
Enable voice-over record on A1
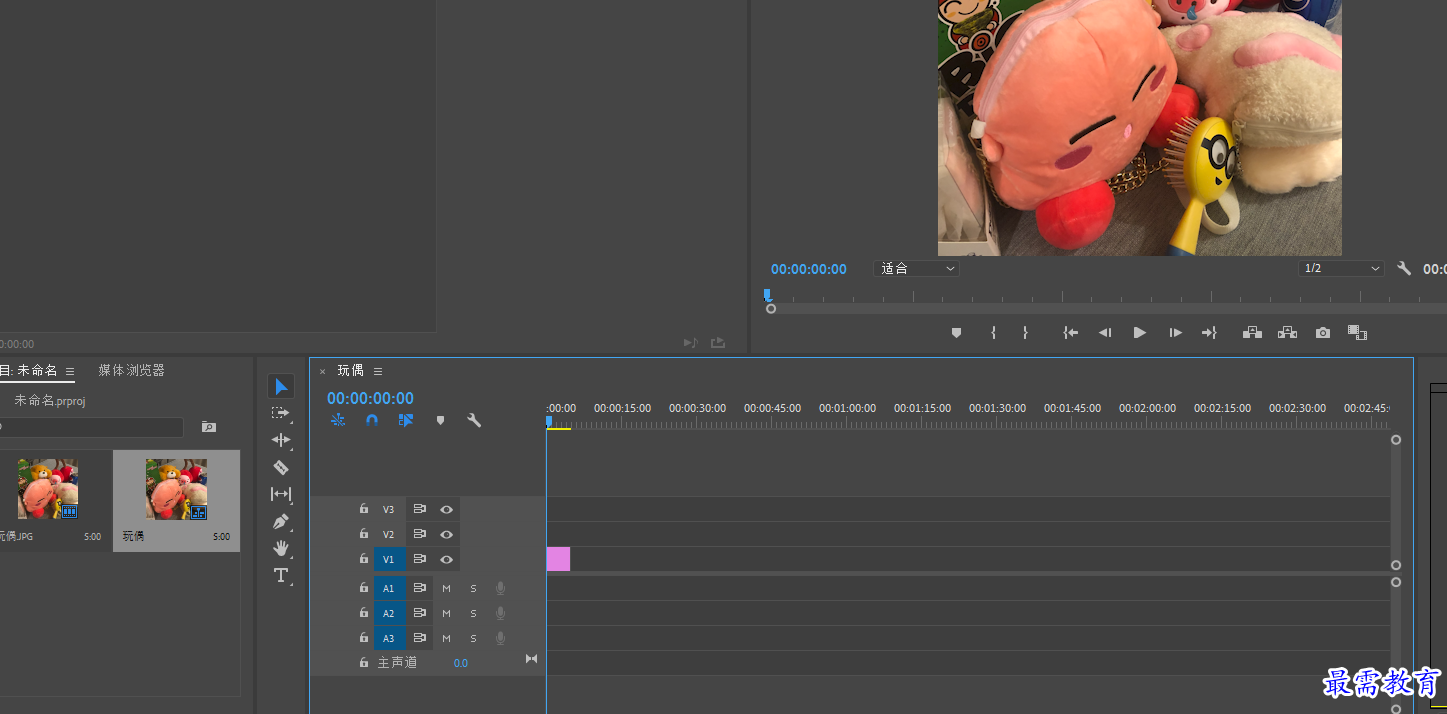click(x=500, y=589)
